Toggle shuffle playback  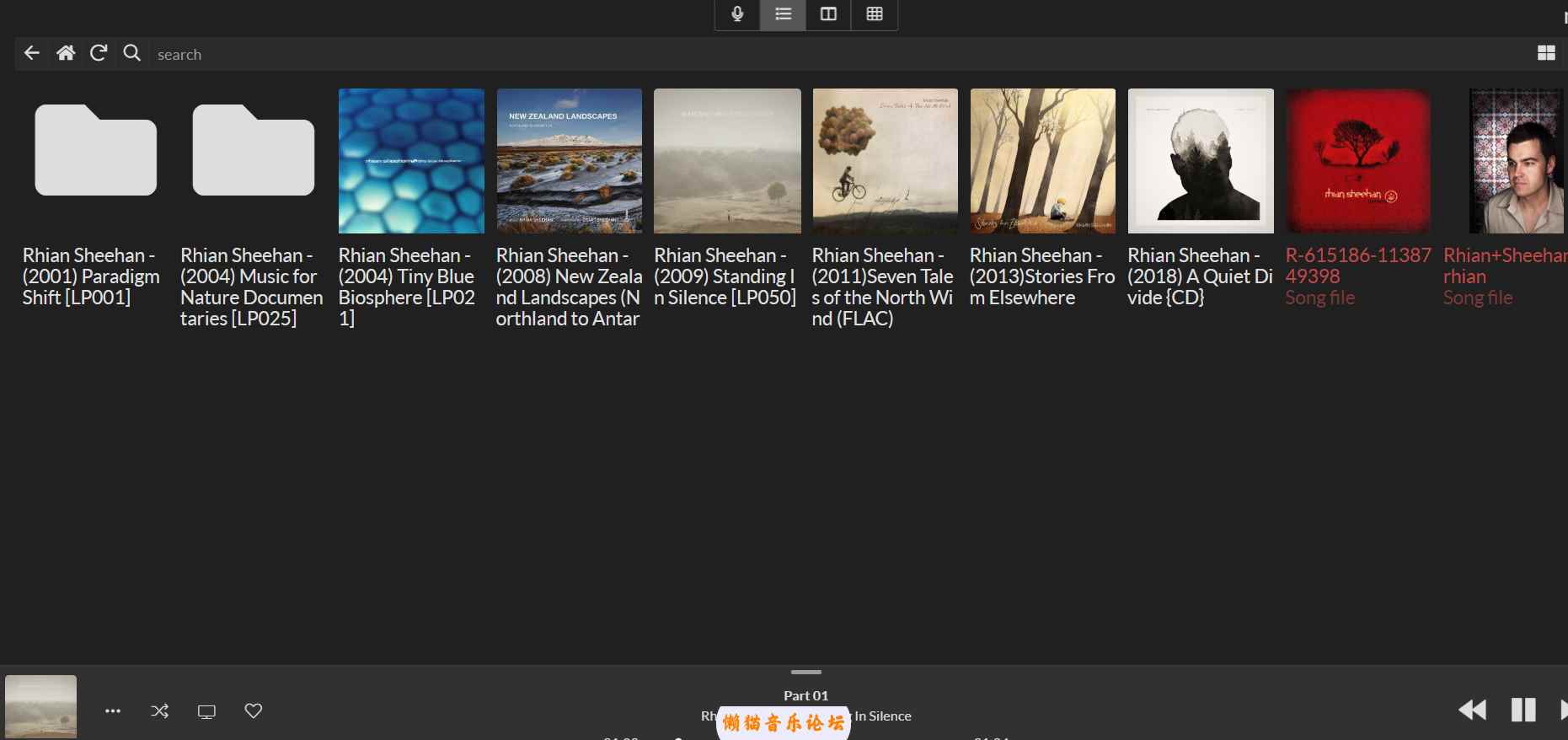click(x=159, y=711)
